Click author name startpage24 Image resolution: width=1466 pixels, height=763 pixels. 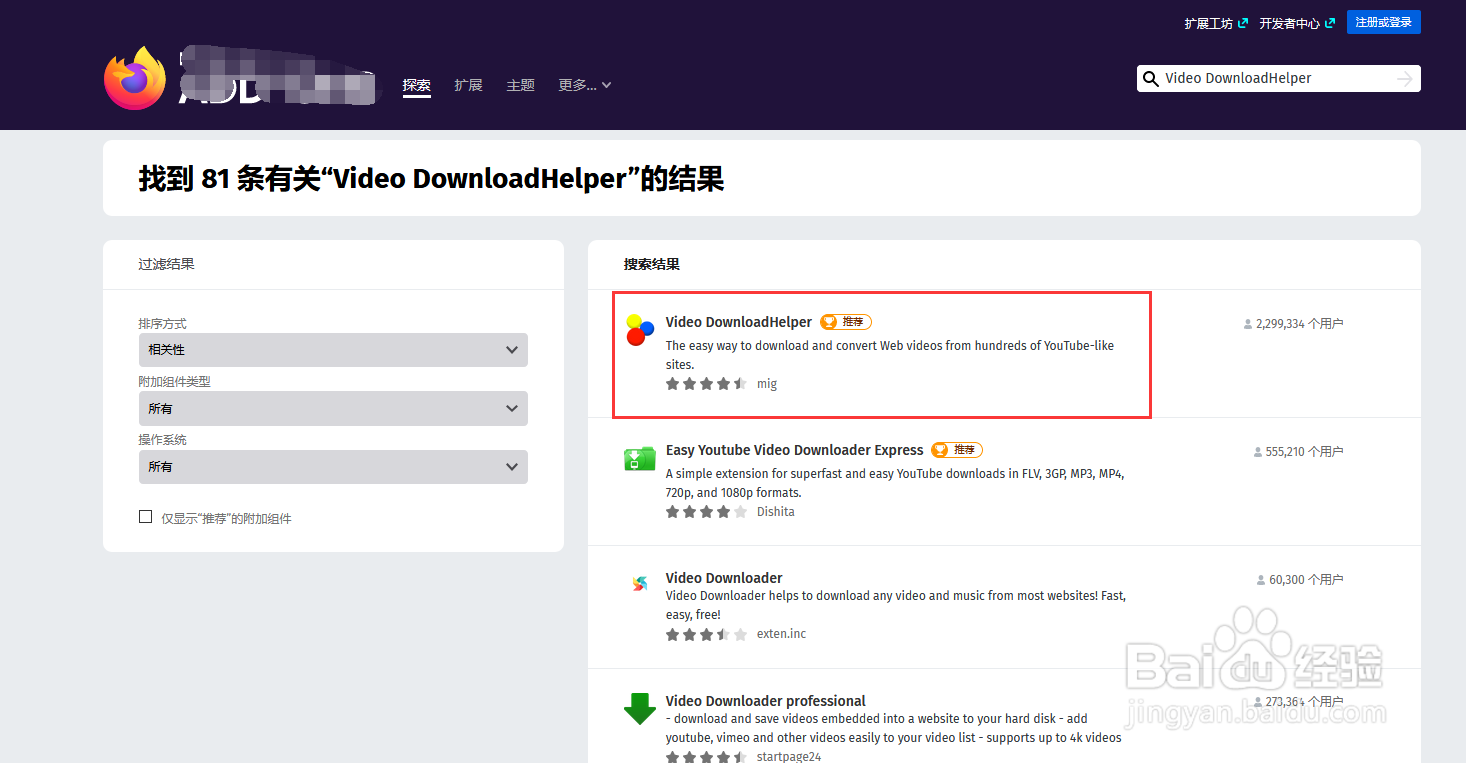click(789, 757)
